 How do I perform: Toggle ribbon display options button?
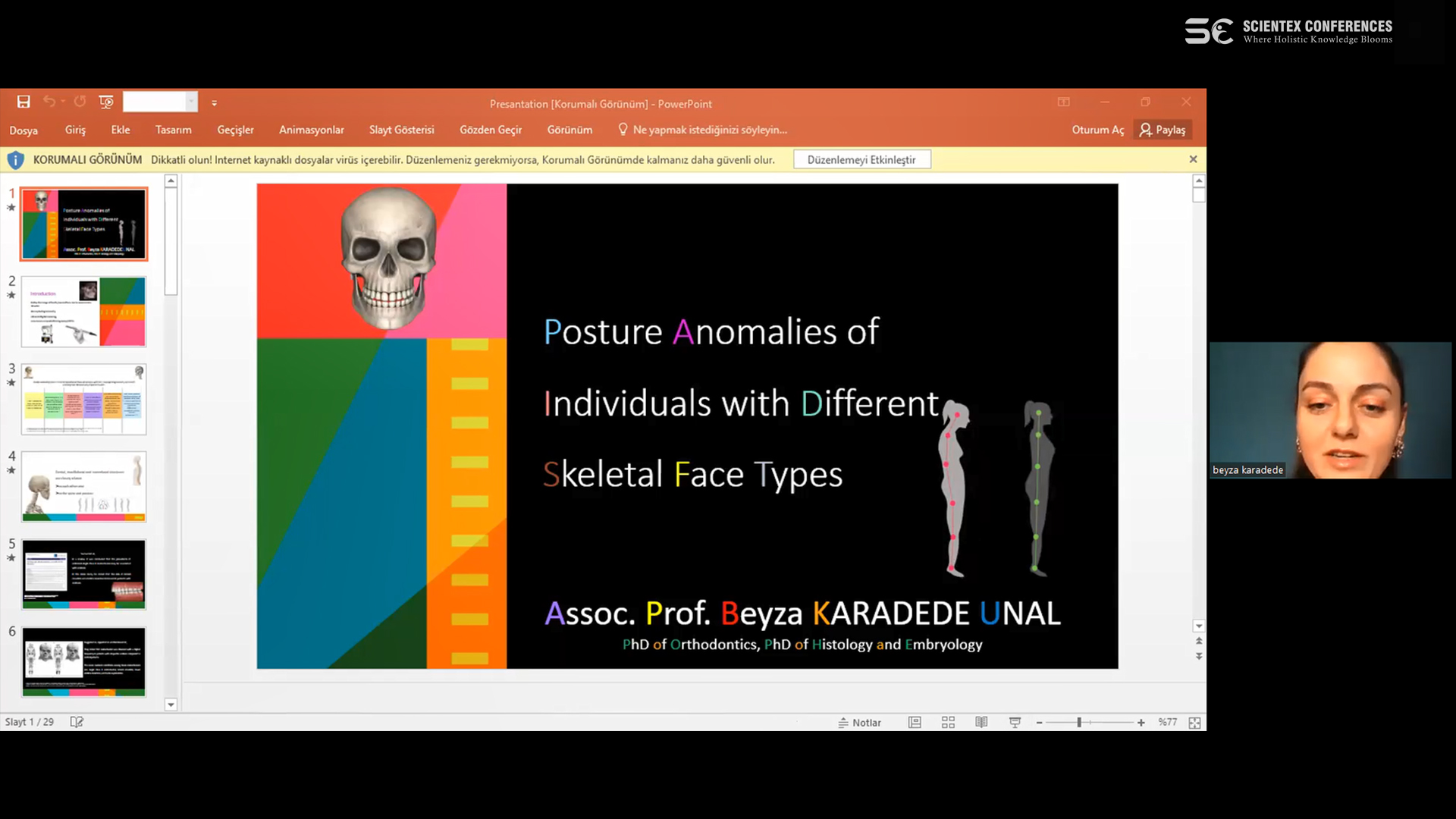[1064, 102]
